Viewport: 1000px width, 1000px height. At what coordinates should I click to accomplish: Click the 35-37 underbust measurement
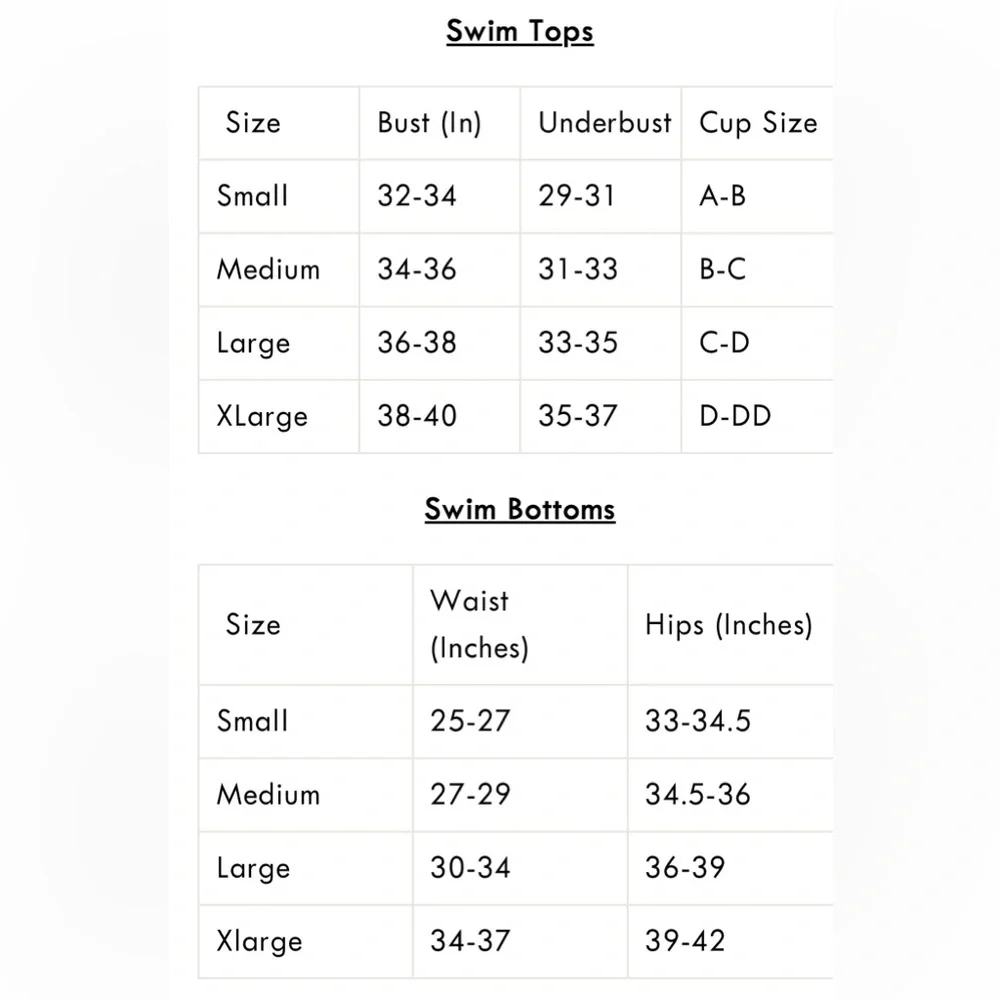pyautogui.click(x=577, y=416)
